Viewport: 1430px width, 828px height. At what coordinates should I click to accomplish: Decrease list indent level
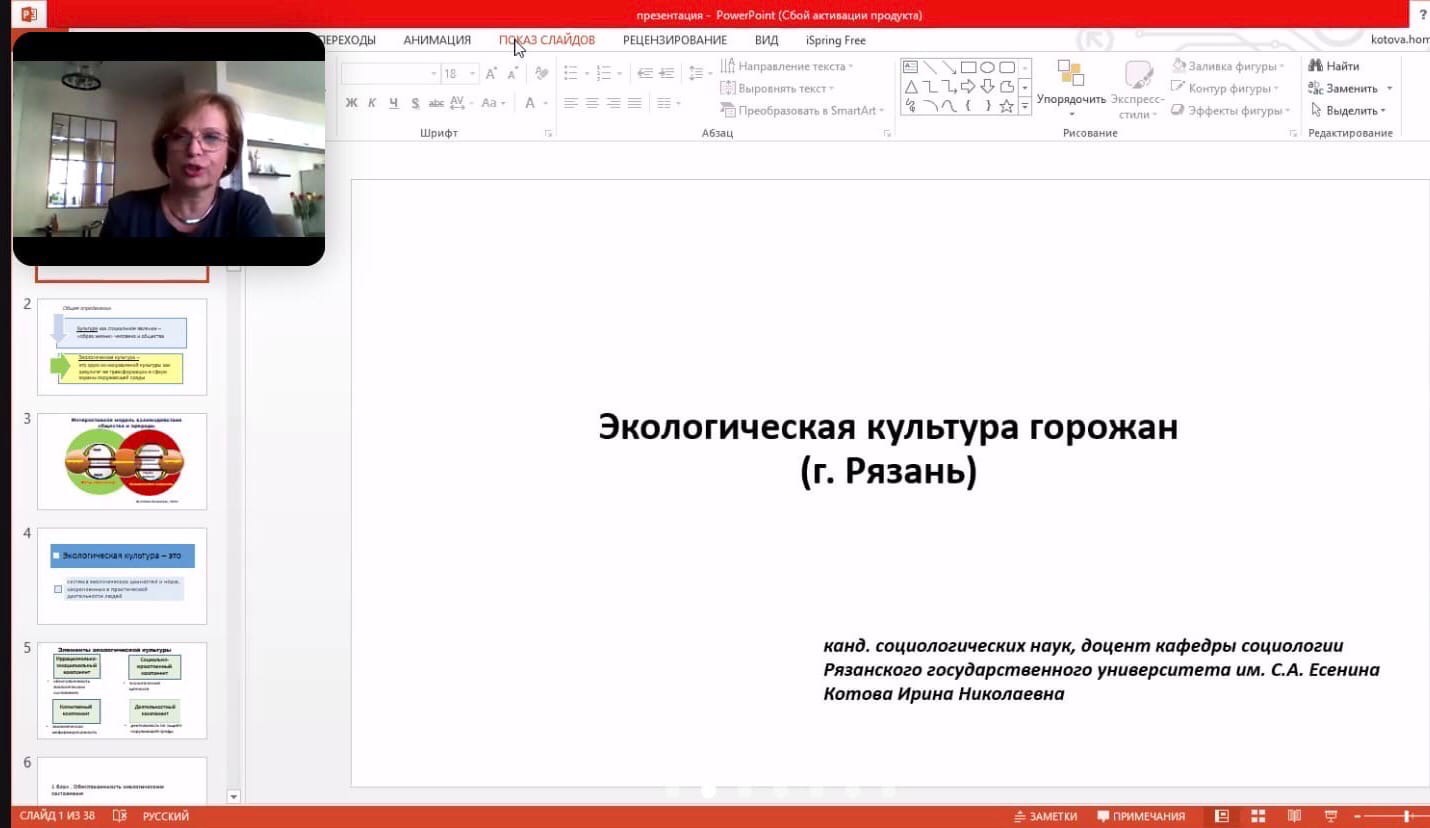pos(645,73)
